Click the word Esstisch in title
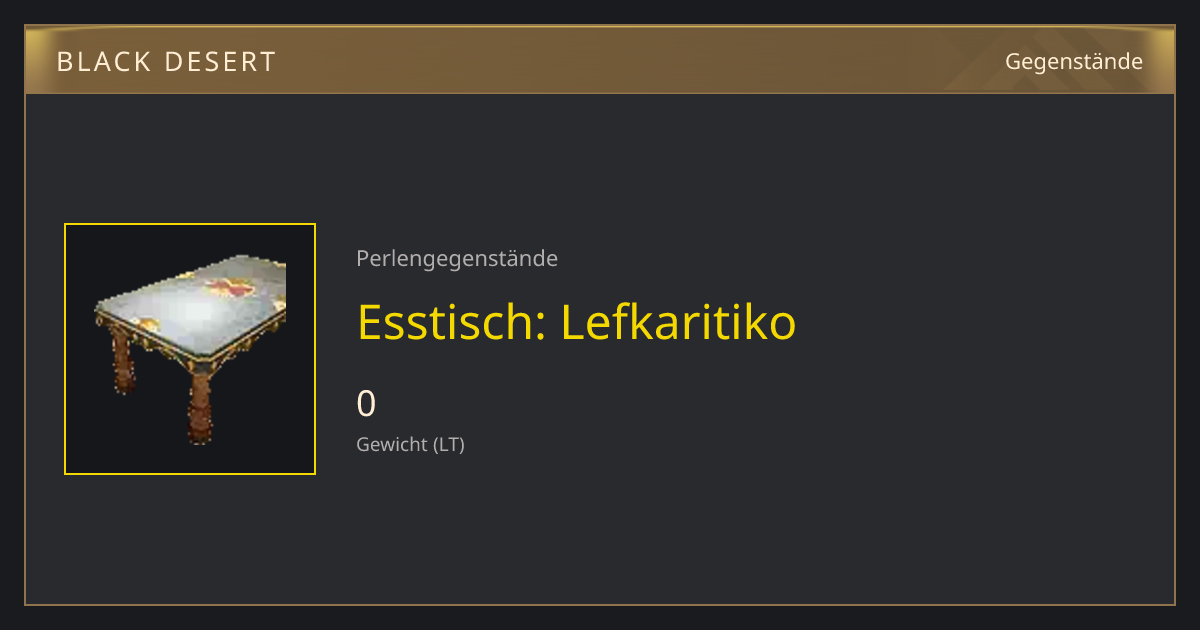 pyautogui.click(x=449, y=322)
